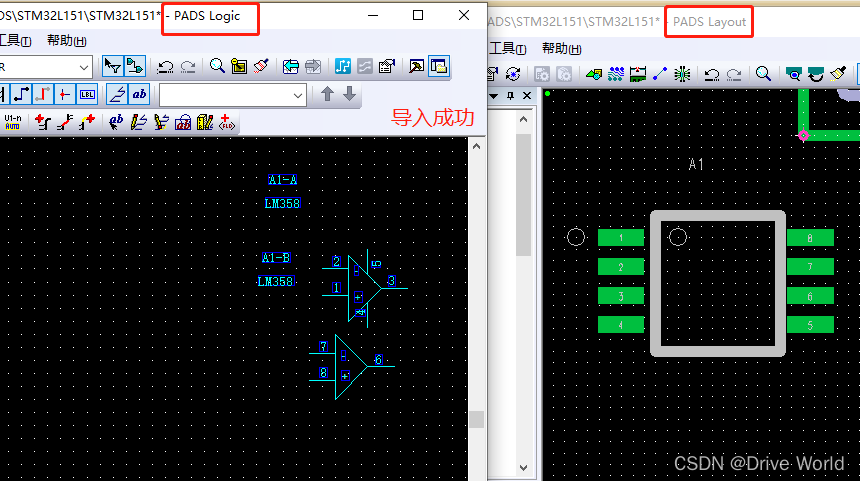Click the BGA fanout chip icon in PADS Layout
The height and width of the screenshot is (481, 860).
[682, 74]
